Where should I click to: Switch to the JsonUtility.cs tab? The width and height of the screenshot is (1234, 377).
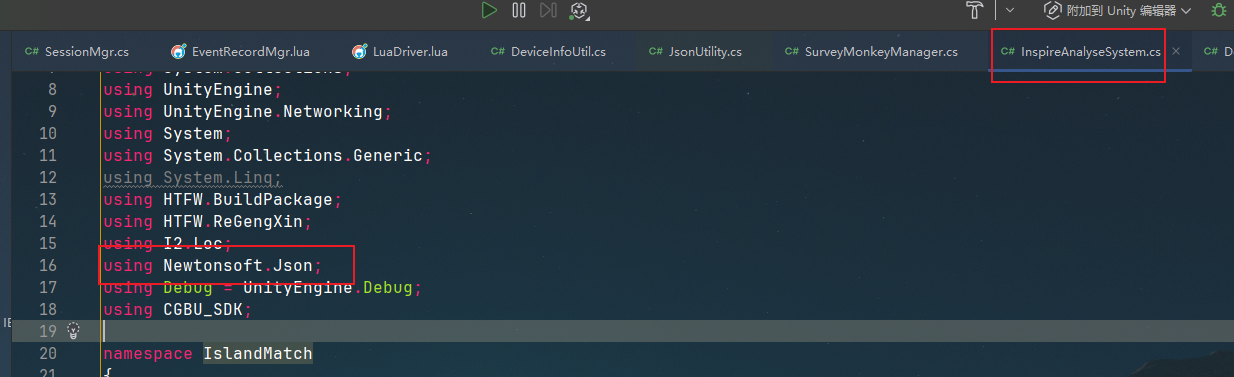[x=695, y=51]
